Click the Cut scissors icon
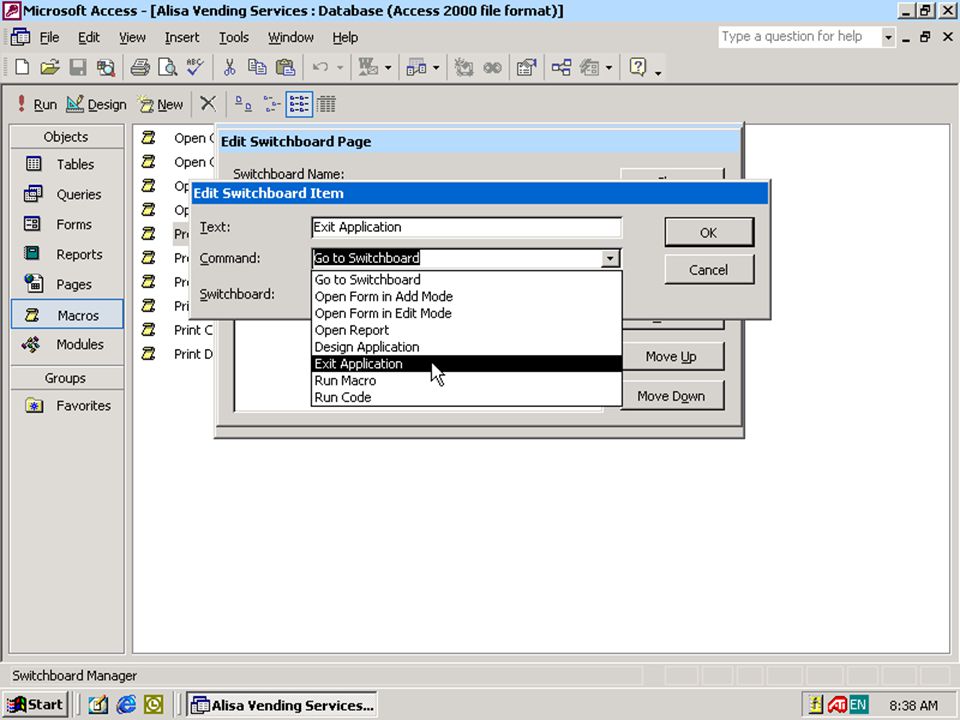The image size is (960, 720). coord(230,67)
